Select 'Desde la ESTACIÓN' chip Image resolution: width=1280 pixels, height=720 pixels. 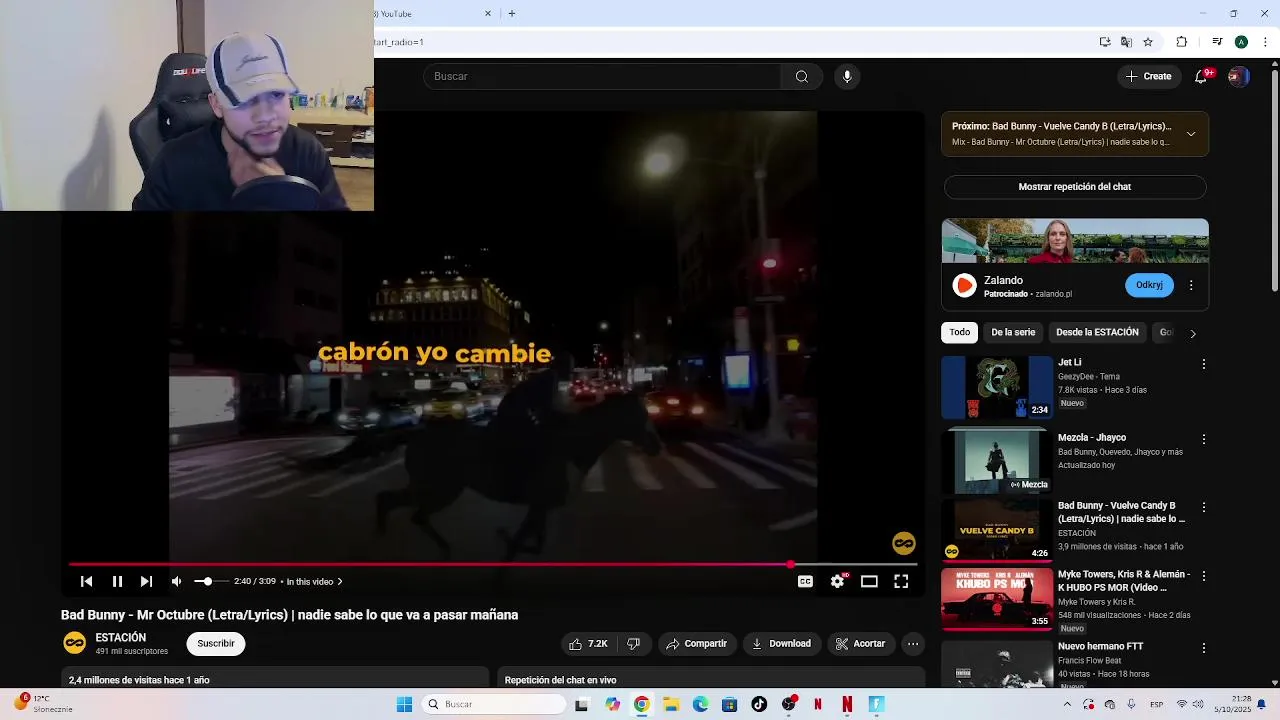(1097, 332)
